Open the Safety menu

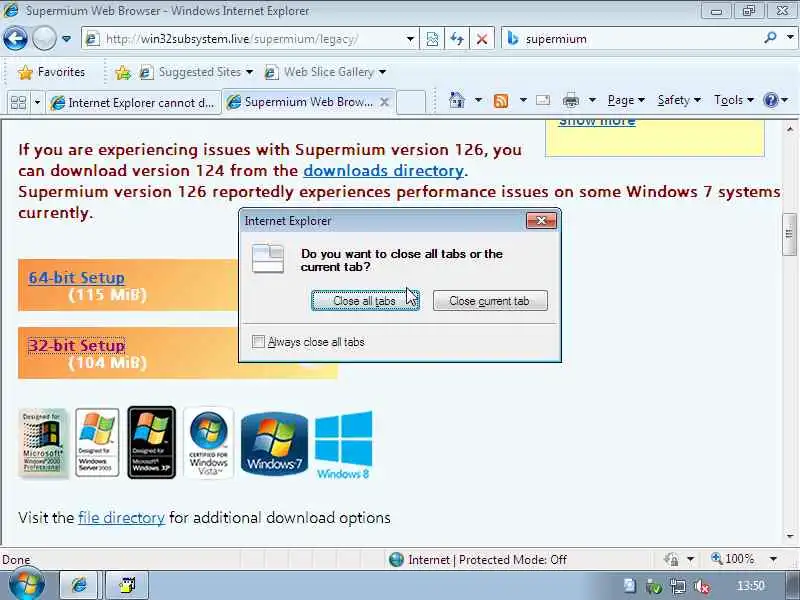[x=679, y=100]
